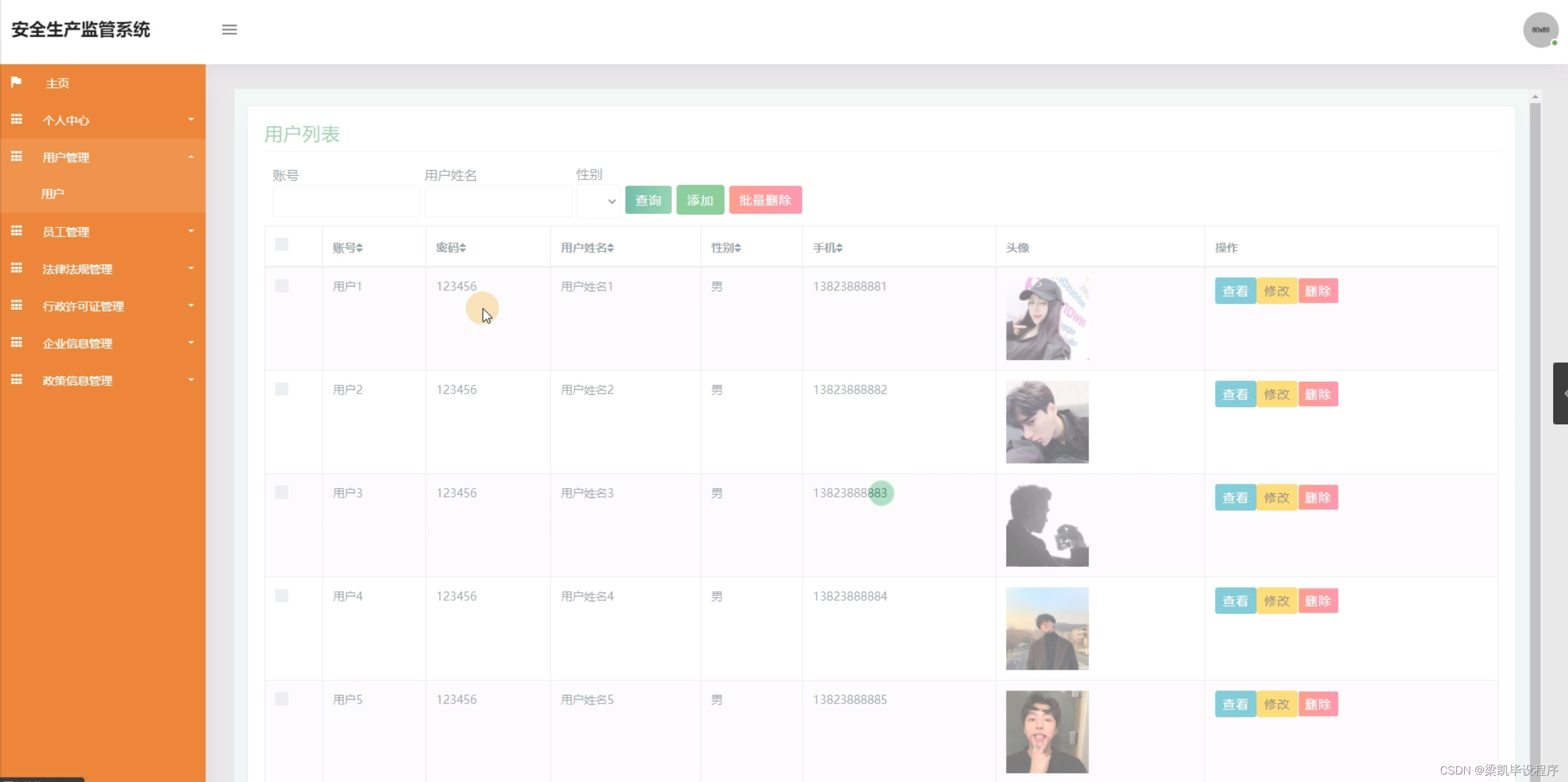The width and height of the screenshot is (1568, 782).
Task: Select 用户 under 用户管理
Action: pyautogui.click(x=53, y=194)
